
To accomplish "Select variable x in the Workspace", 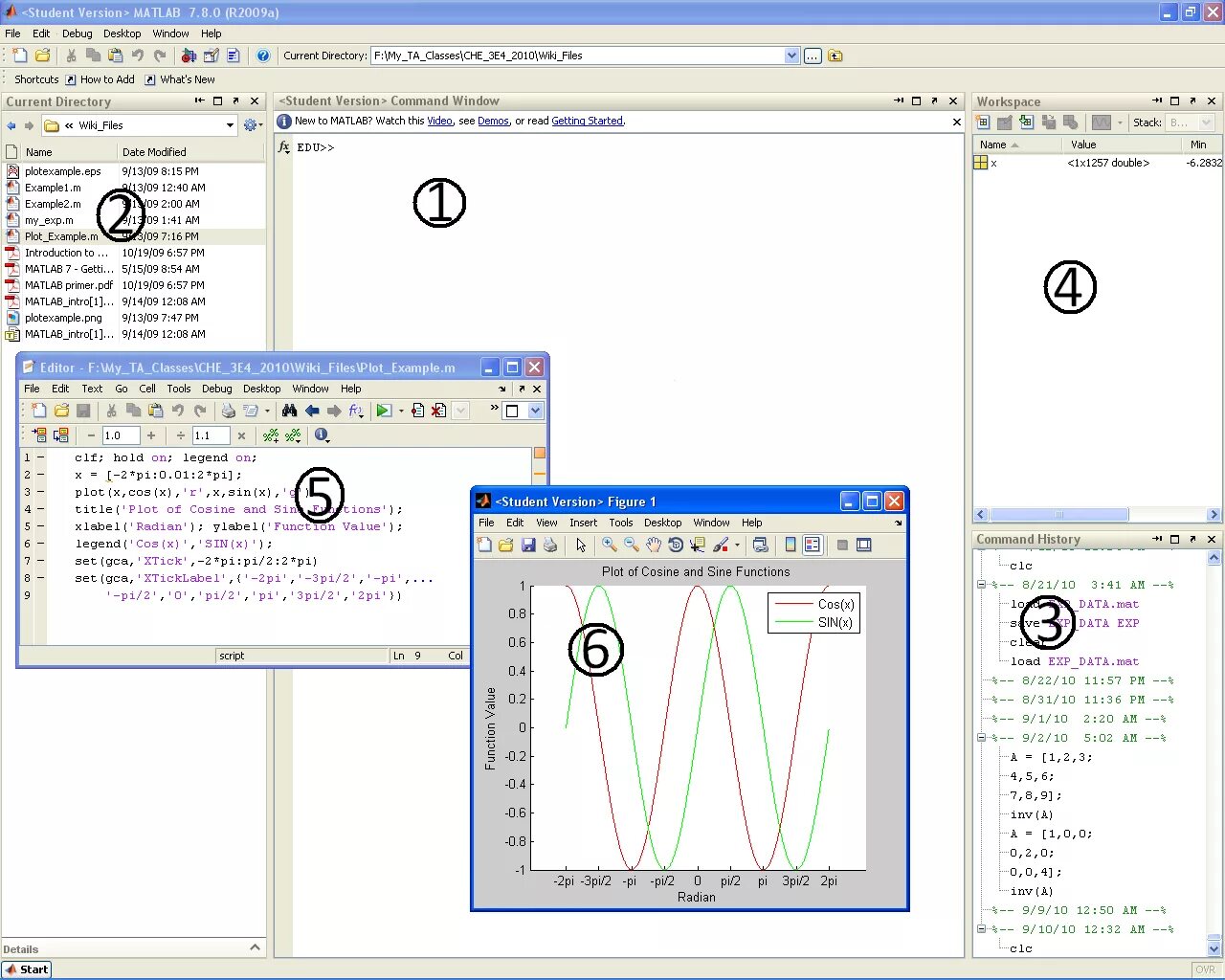I will [1098, 163].
